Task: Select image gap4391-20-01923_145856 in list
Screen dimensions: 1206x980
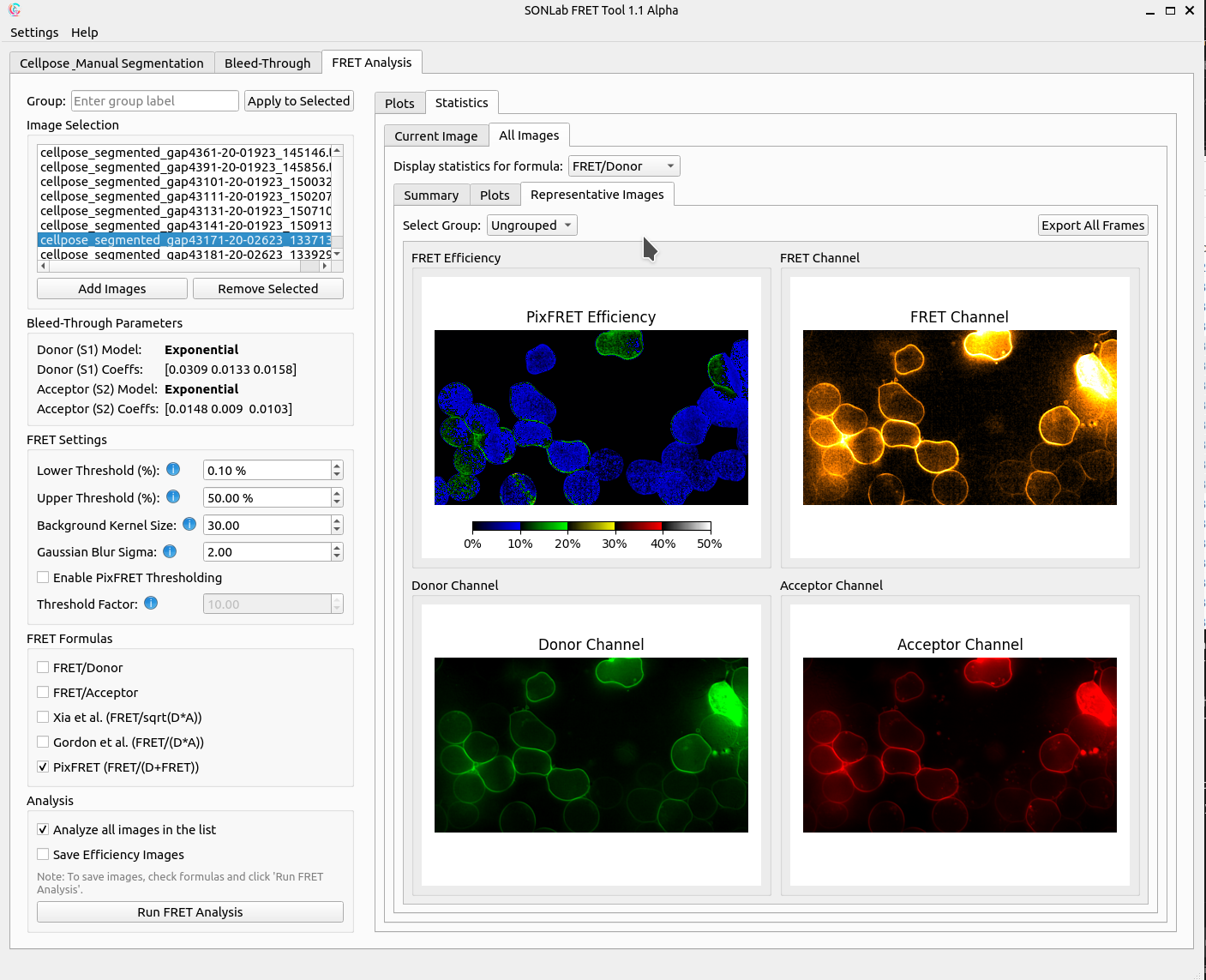Action: pos(184,167)
